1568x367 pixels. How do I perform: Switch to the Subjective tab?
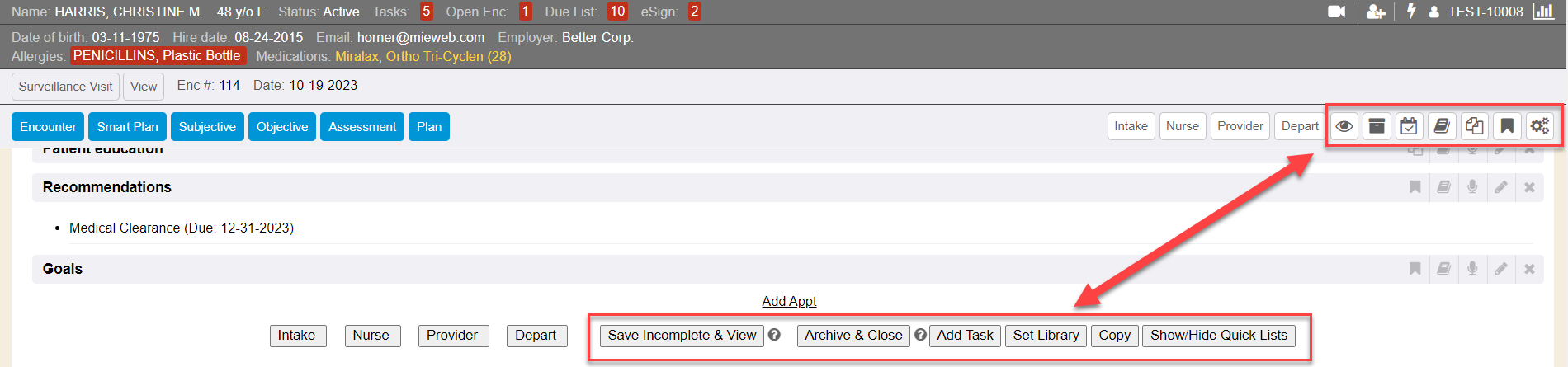pyautogui.click(x=207, y=127)
